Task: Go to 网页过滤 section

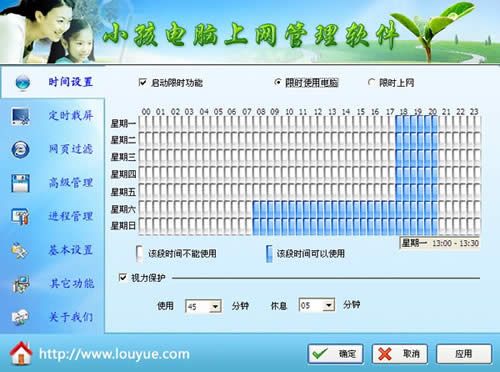Action: pyautogui.click(x=70, y=149)
